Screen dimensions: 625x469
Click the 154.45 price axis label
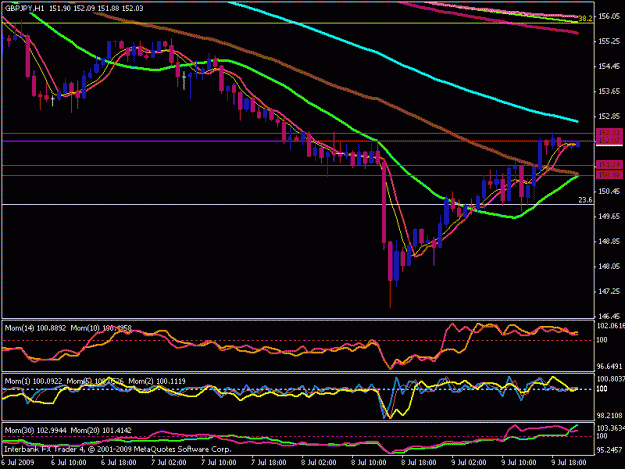coord(610,67)
